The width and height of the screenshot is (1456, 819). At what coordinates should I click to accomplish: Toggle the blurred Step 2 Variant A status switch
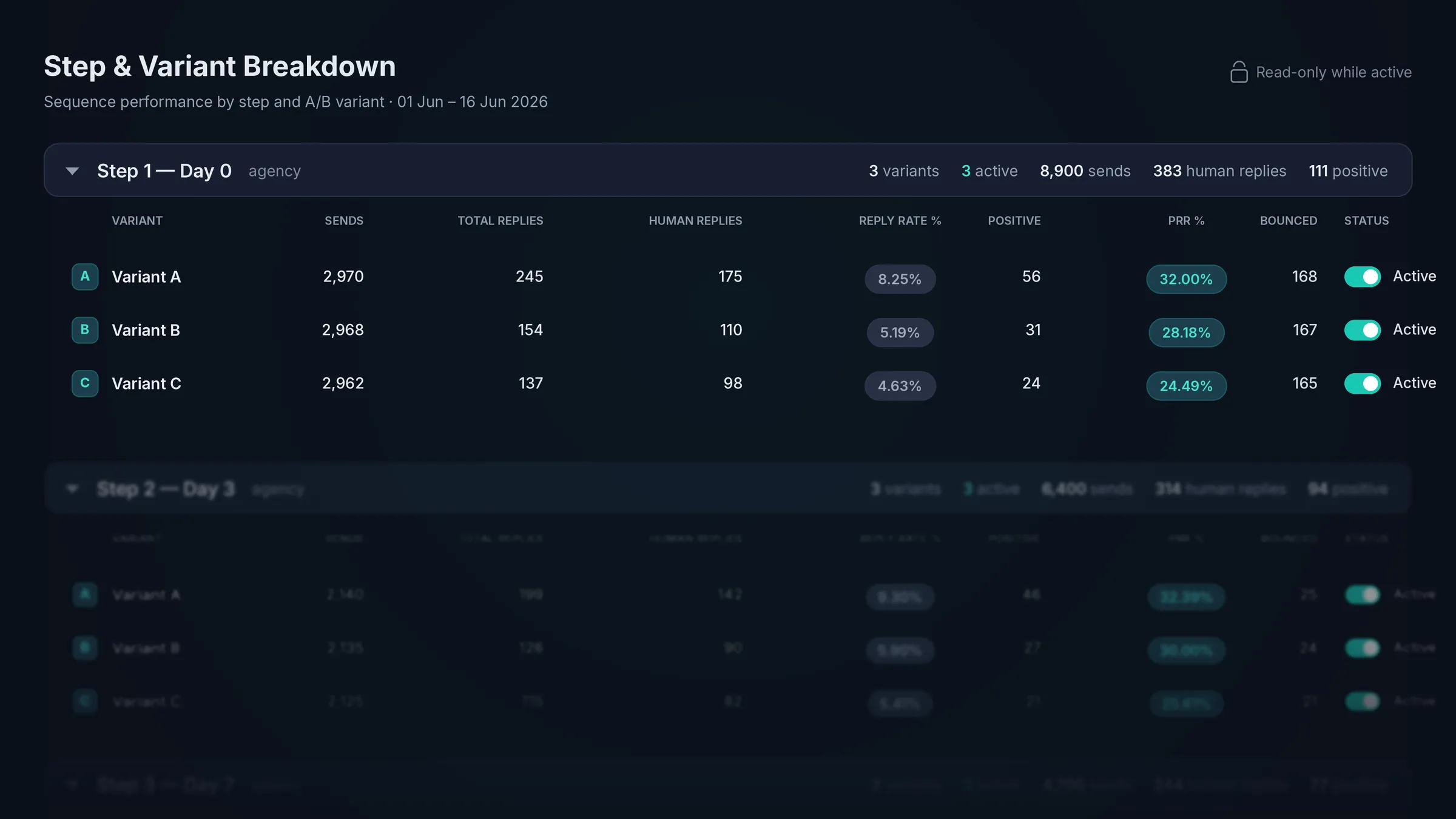coord(1363,595)
